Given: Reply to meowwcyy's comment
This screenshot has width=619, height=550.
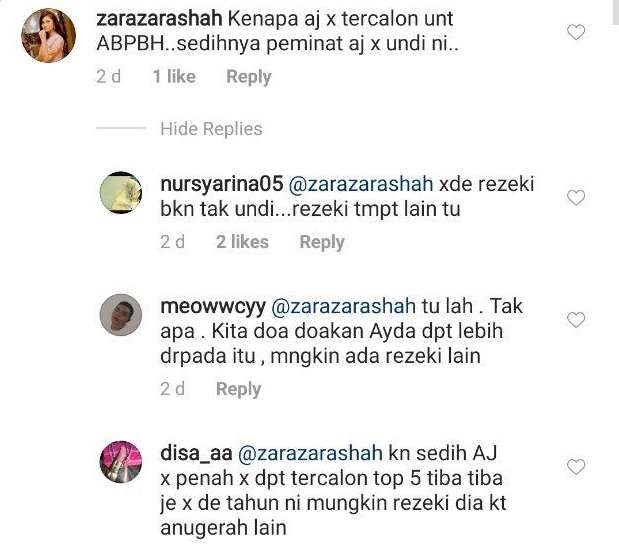Looking at the screenshot, I should coord(238,389).
